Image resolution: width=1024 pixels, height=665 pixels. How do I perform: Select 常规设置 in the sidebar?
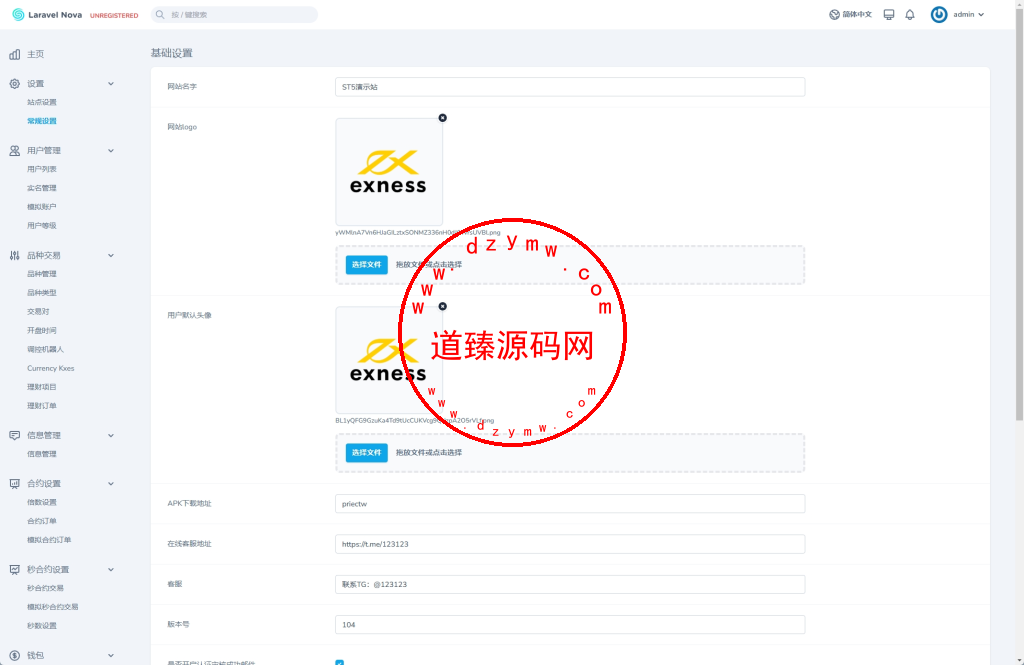click(42, 121)
